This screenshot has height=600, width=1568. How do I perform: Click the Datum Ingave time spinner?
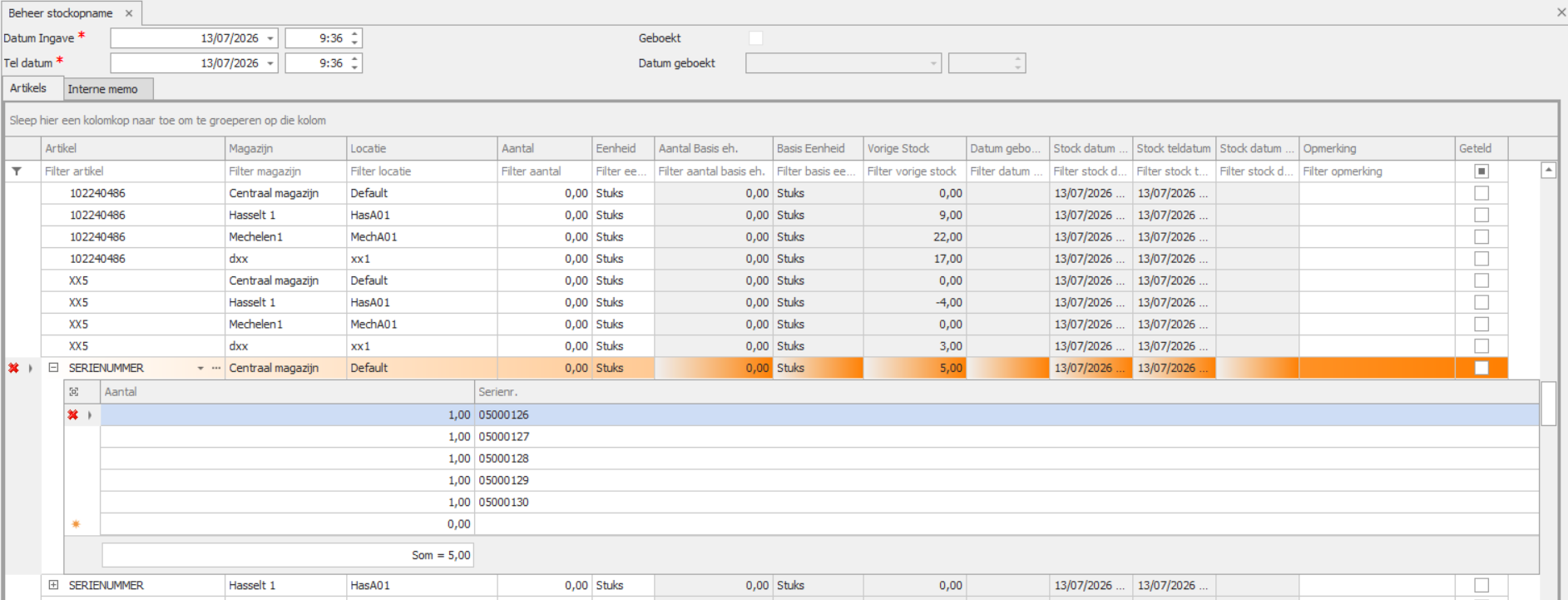(355, 38)
